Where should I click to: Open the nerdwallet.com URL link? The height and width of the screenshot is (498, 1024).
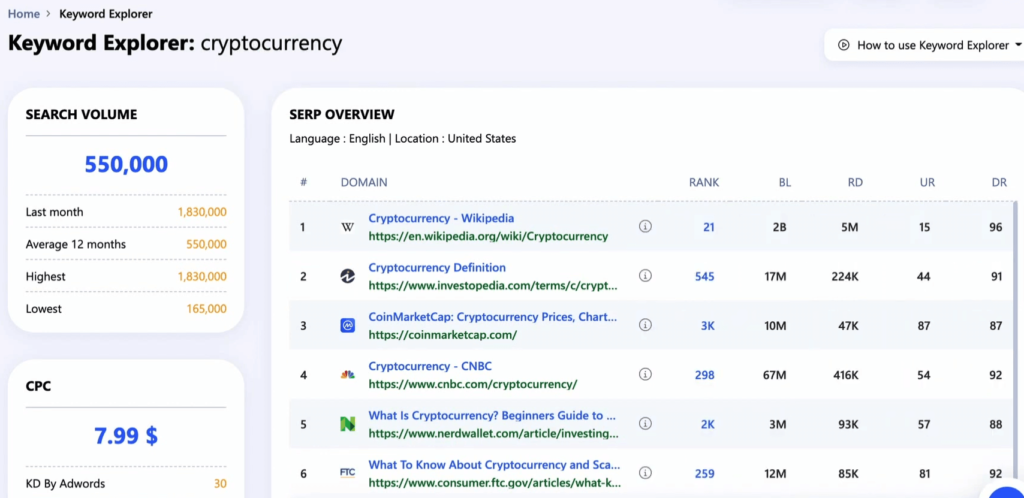[494, 433]
